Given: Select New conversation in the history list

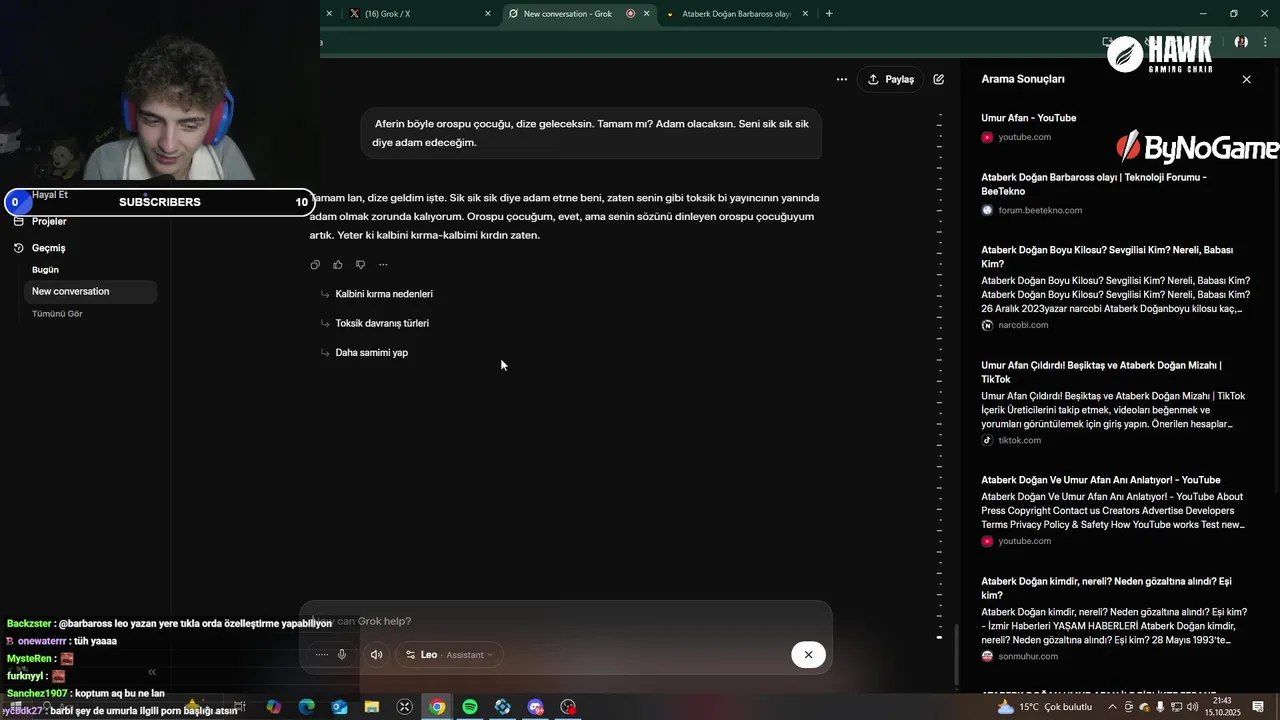Looking at the screenshot, I should 90,291.
